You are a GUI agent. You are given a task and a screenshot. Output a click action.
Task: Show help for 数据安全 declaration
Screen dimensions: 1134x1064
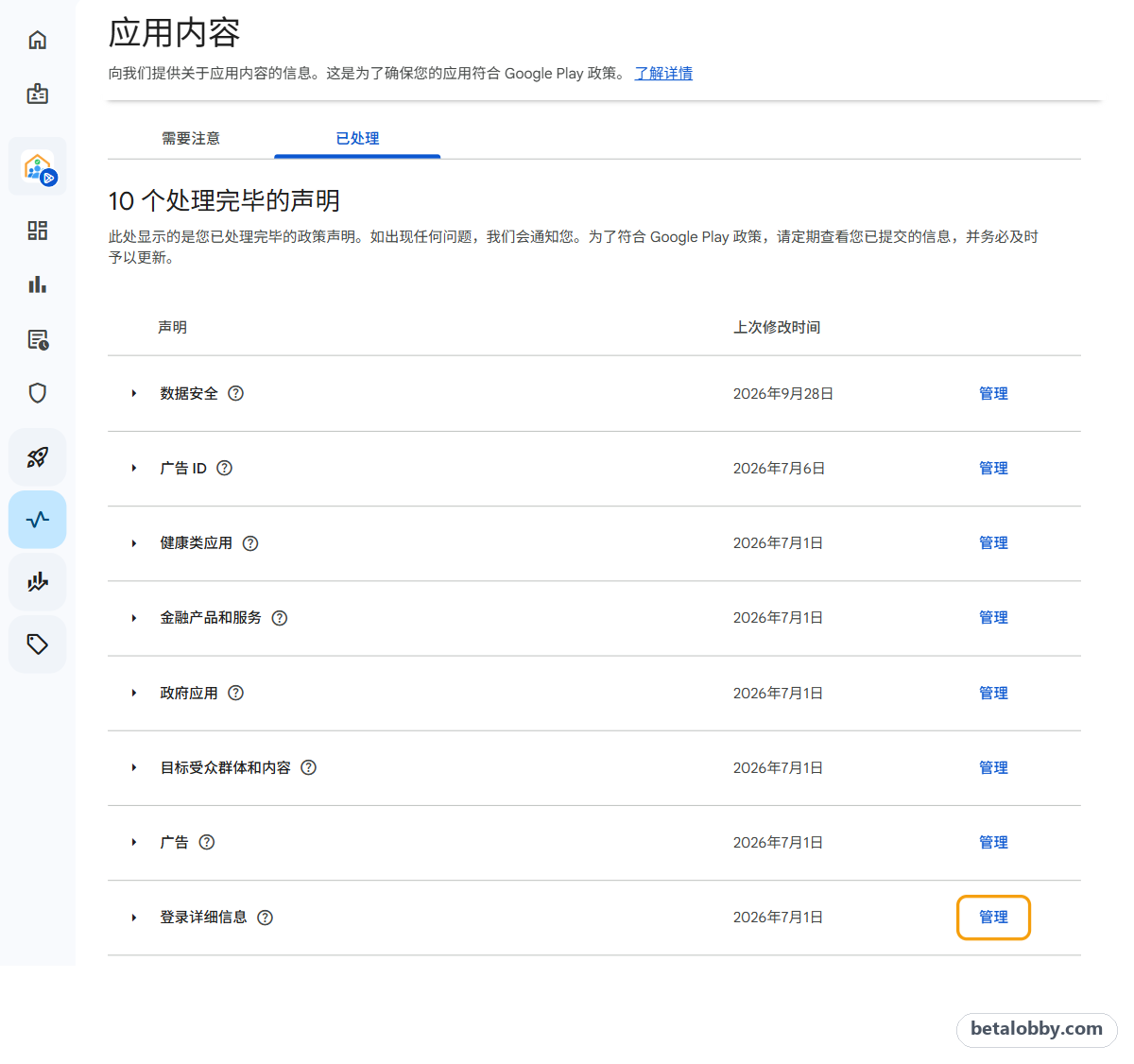pyautogui.click(x=236, y=393)
